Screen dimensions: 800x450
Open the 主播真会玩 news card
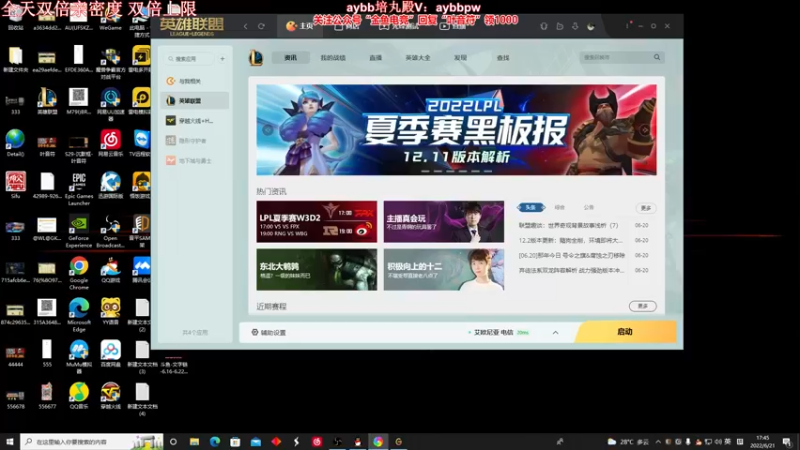444,221
